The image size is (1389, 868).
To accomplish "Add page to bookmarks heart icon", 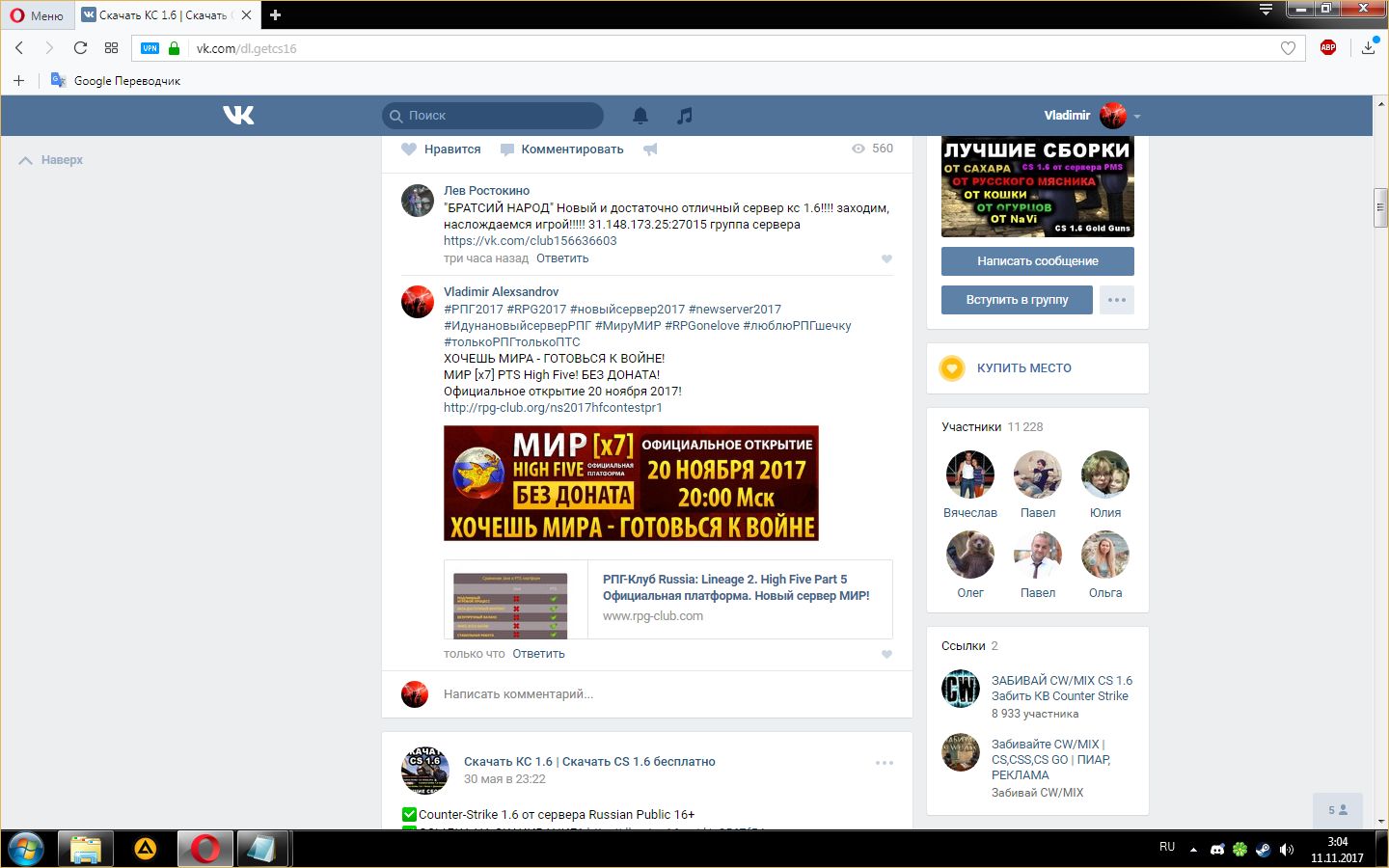I will click(x=1288, y=48).
